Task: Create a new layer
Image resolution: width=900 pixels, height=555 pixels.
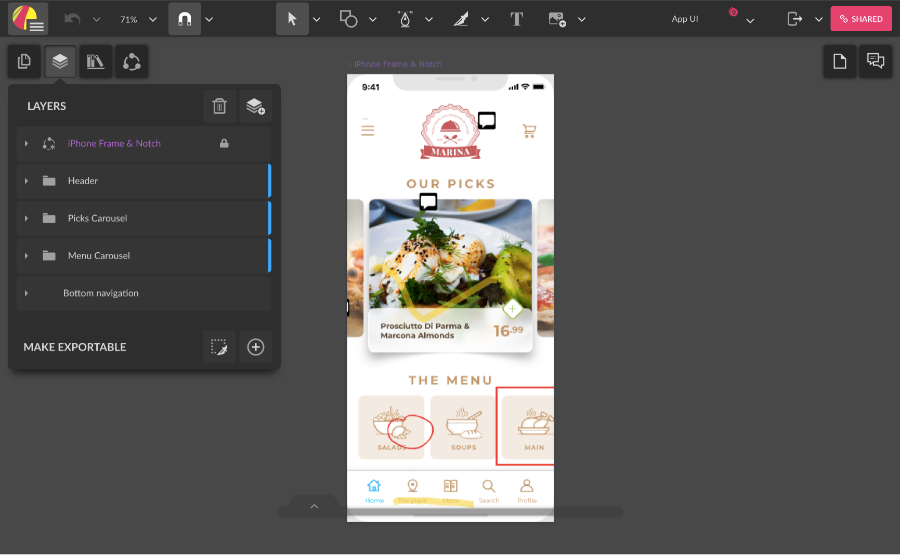Action: [x=255, y=106]
